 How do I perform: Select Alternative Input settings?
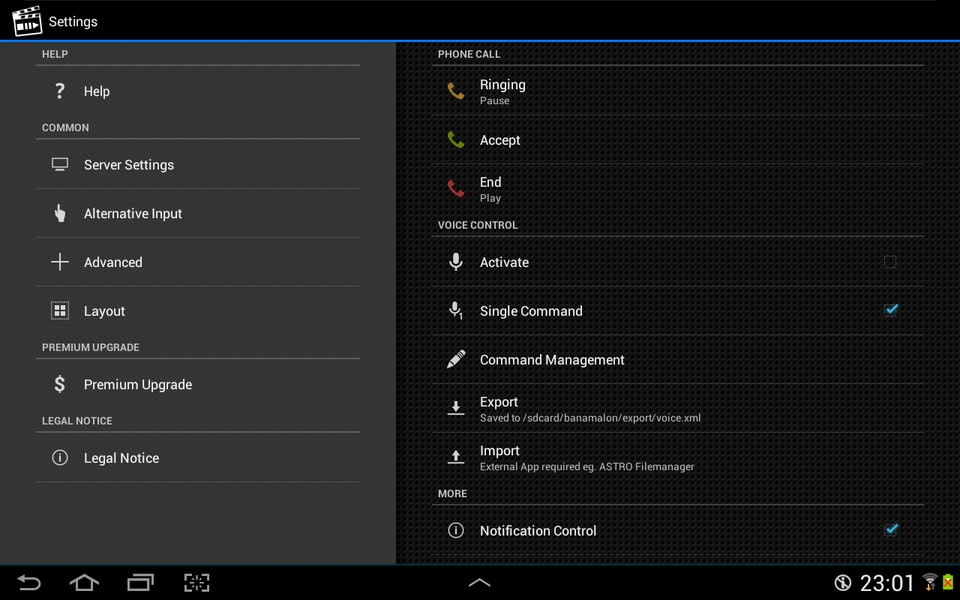pos(198,213)
